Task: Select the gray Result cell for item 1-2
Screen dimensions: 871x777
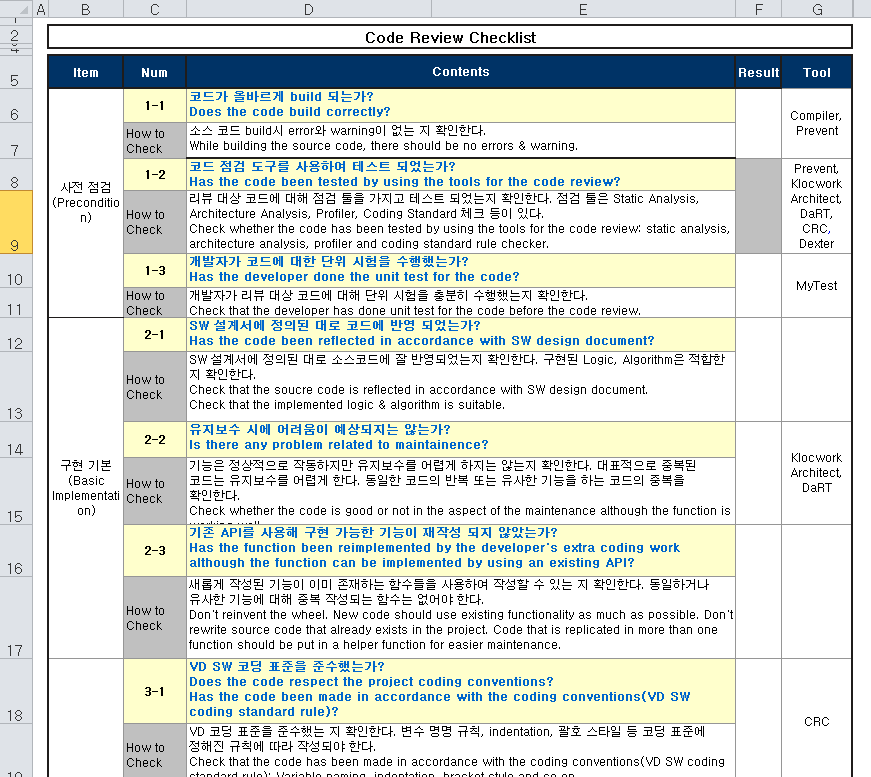Action: [x=758, y=205]
